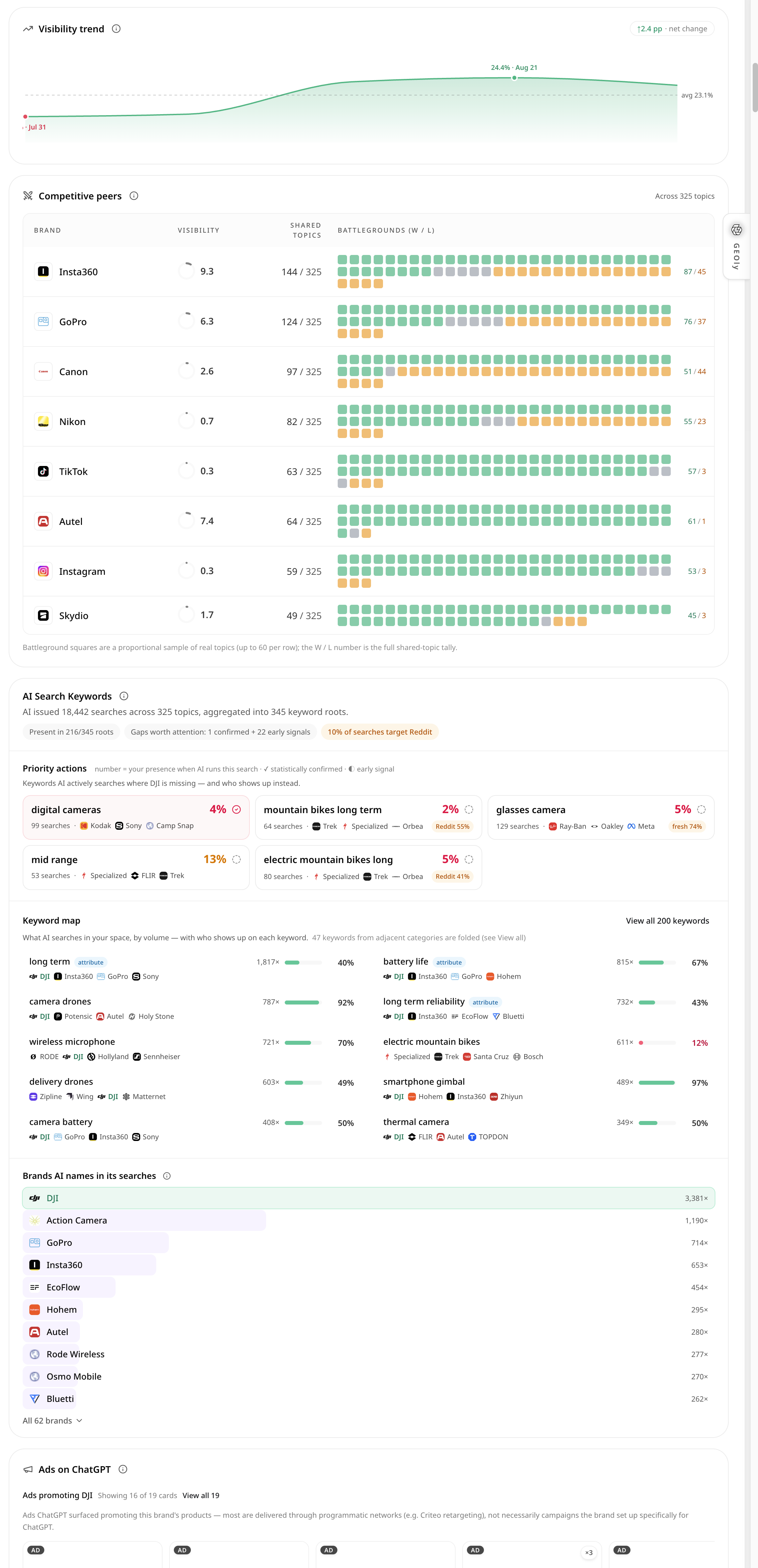Click the thermal camera keyword
Viewport: 758px width, 1568px height.
tap(416, 1122)
